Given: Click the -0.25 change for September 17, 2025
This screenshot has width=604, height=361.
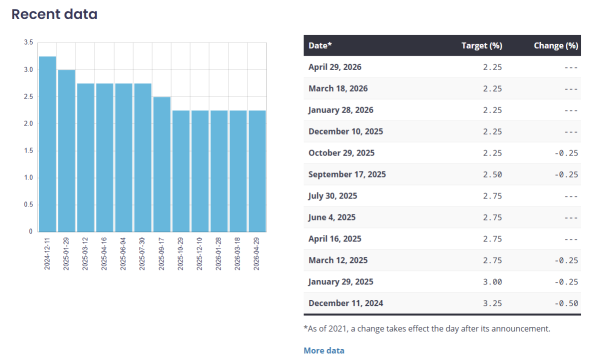Looking at the screenshot, I should [x=566, y=175].
